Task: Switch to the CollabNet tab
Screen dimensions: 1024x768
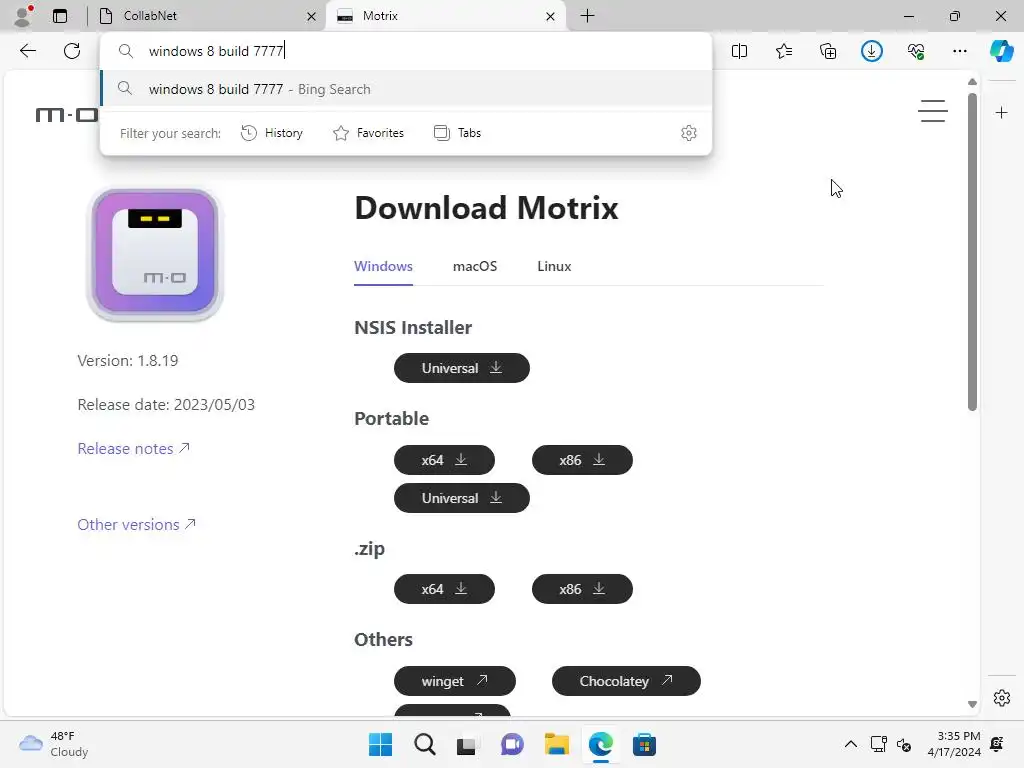Action: (205, 16)
